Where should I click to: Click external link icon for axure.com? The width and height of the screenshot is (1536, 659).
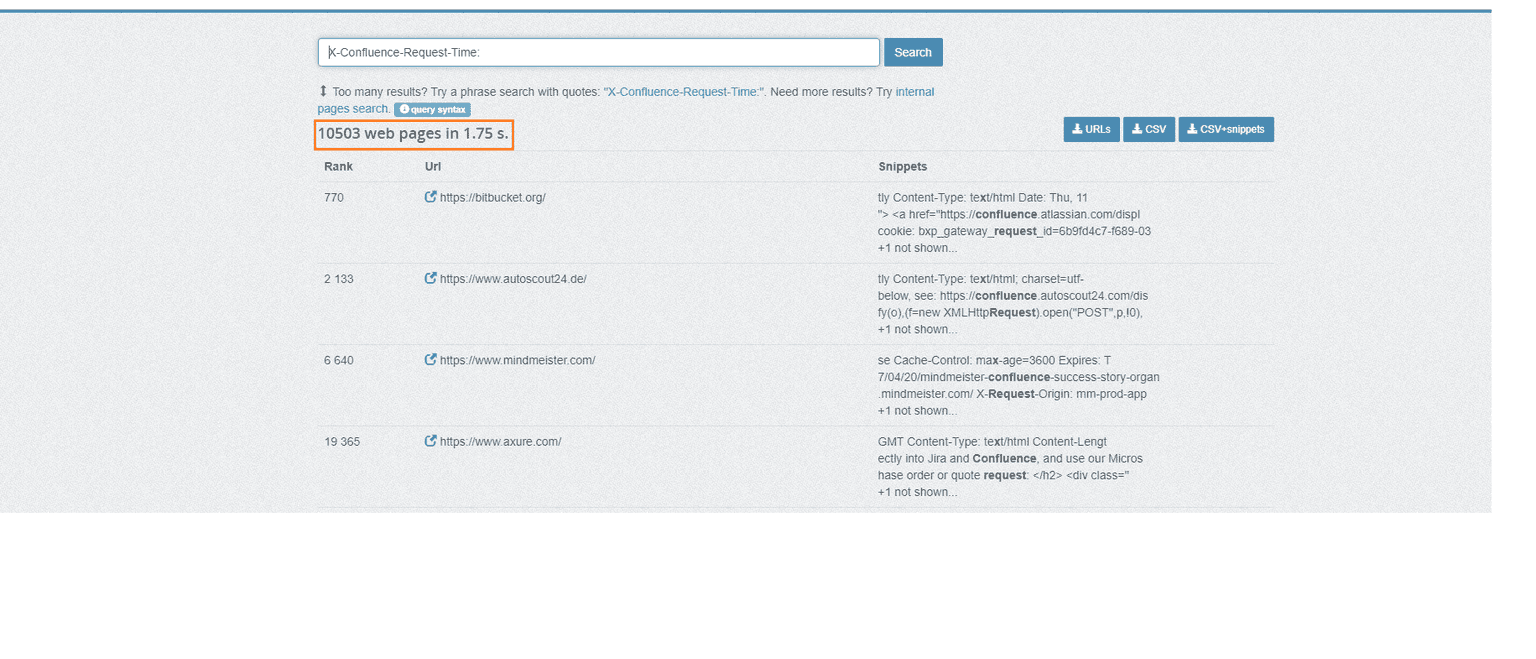click(x=431, y=441)
